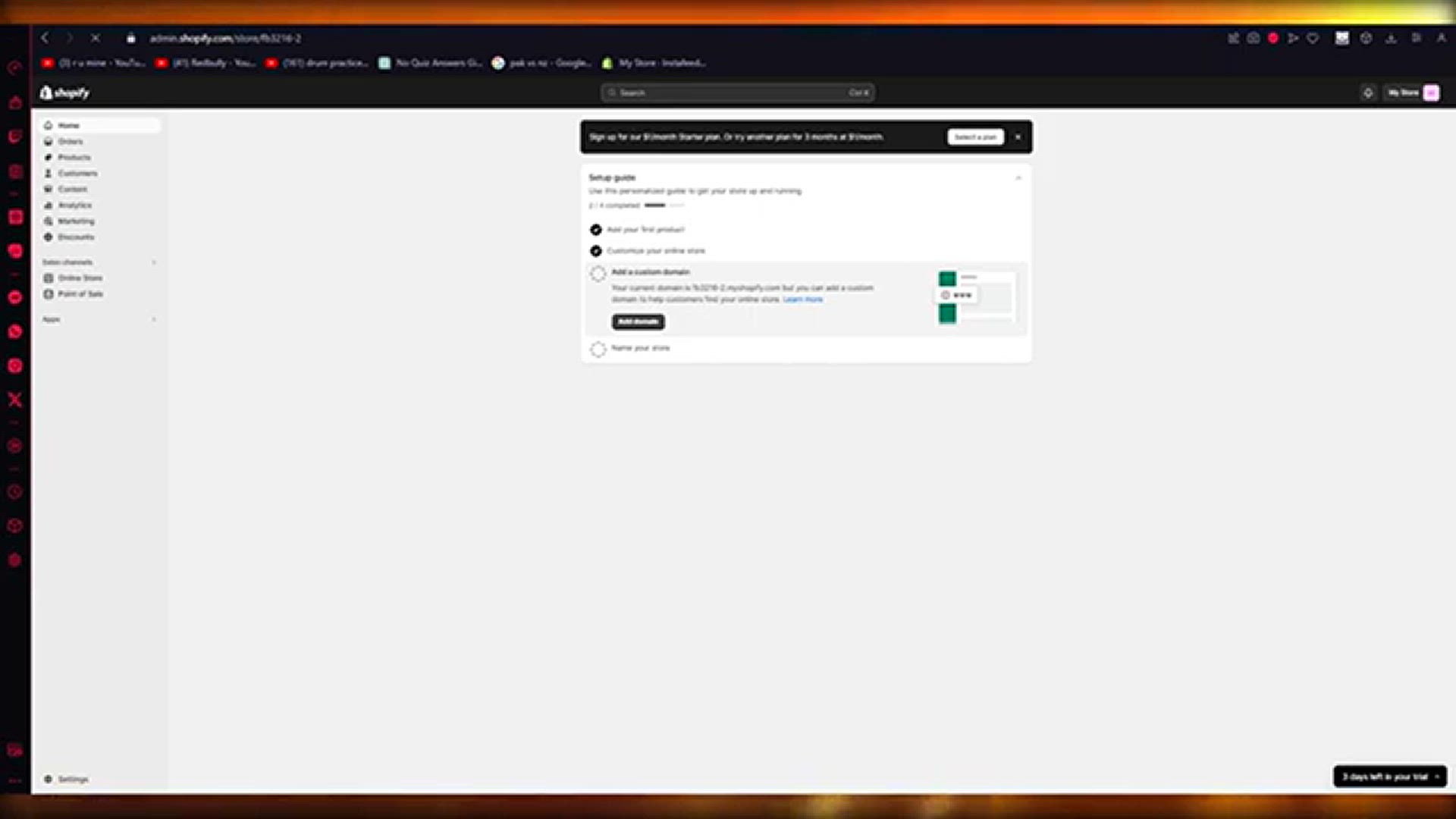The width and height of the screenshot is (1456, 819).
Task: Open the Learn more link about custom domains
Action: coord(803,300)
